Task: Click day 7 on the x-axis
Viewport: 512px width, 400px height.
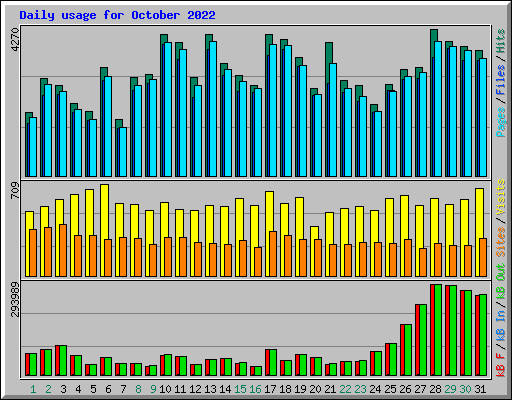Action: click(123, 389)
